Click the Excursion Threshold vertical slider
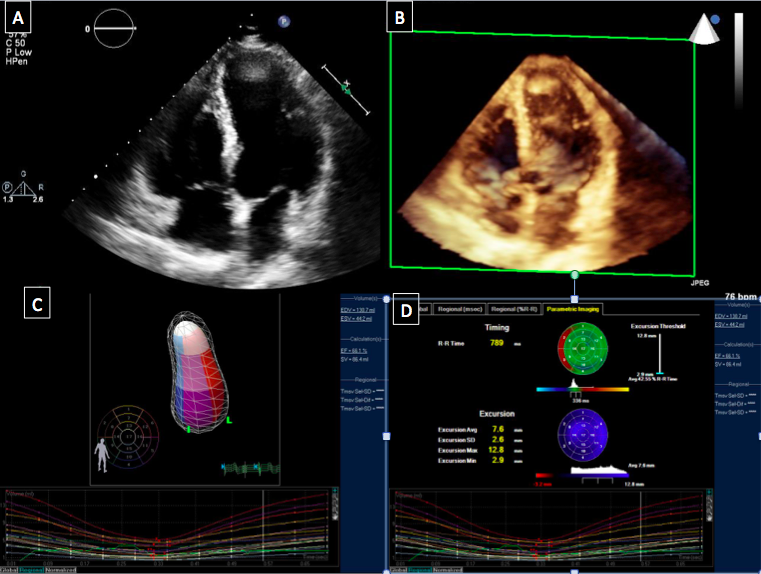 point(660,354)
